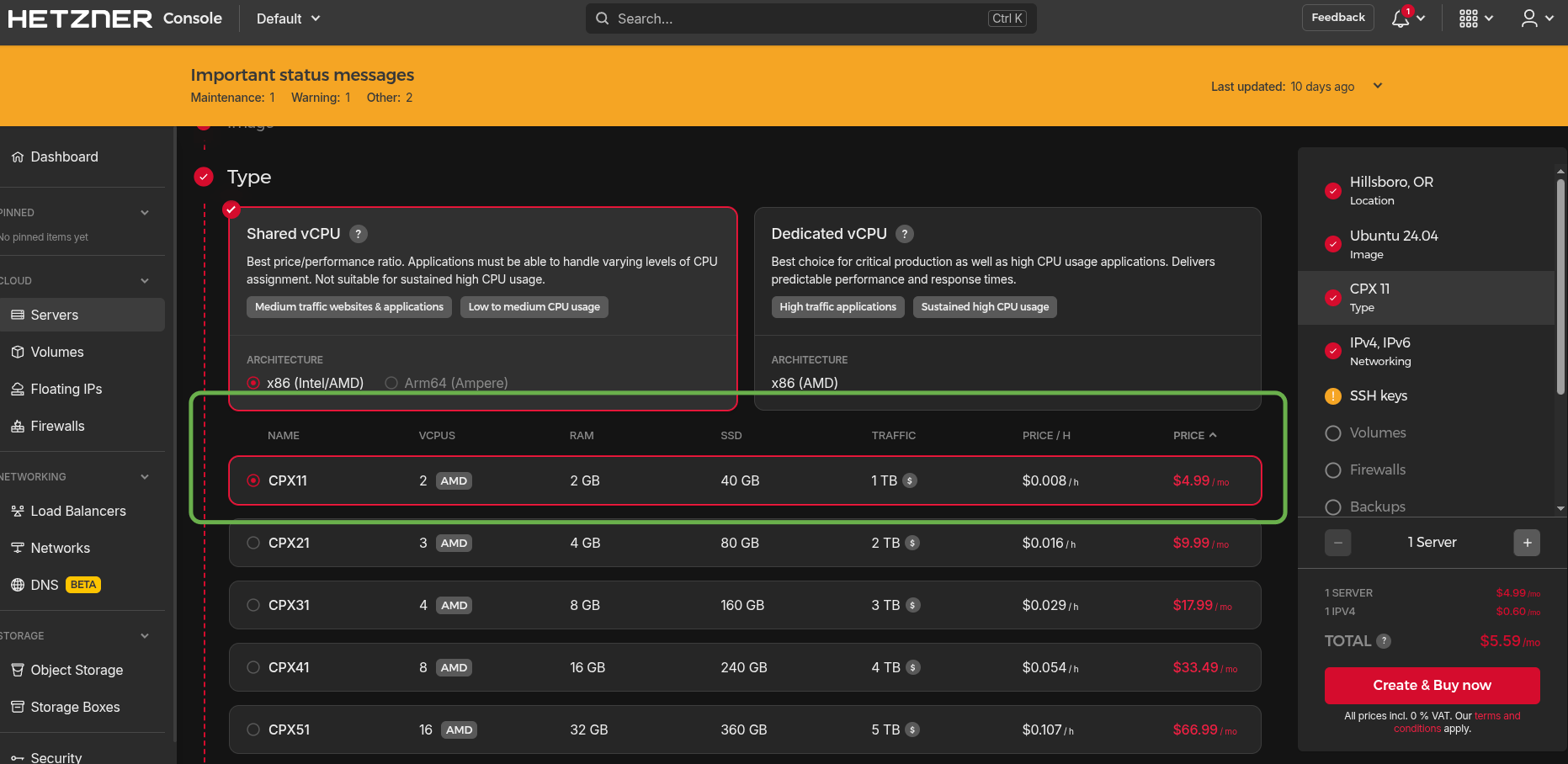Click the Hetzner Console logo
Image resolution: width=1568 pixels, height=764 pixels.
(114, 19)
